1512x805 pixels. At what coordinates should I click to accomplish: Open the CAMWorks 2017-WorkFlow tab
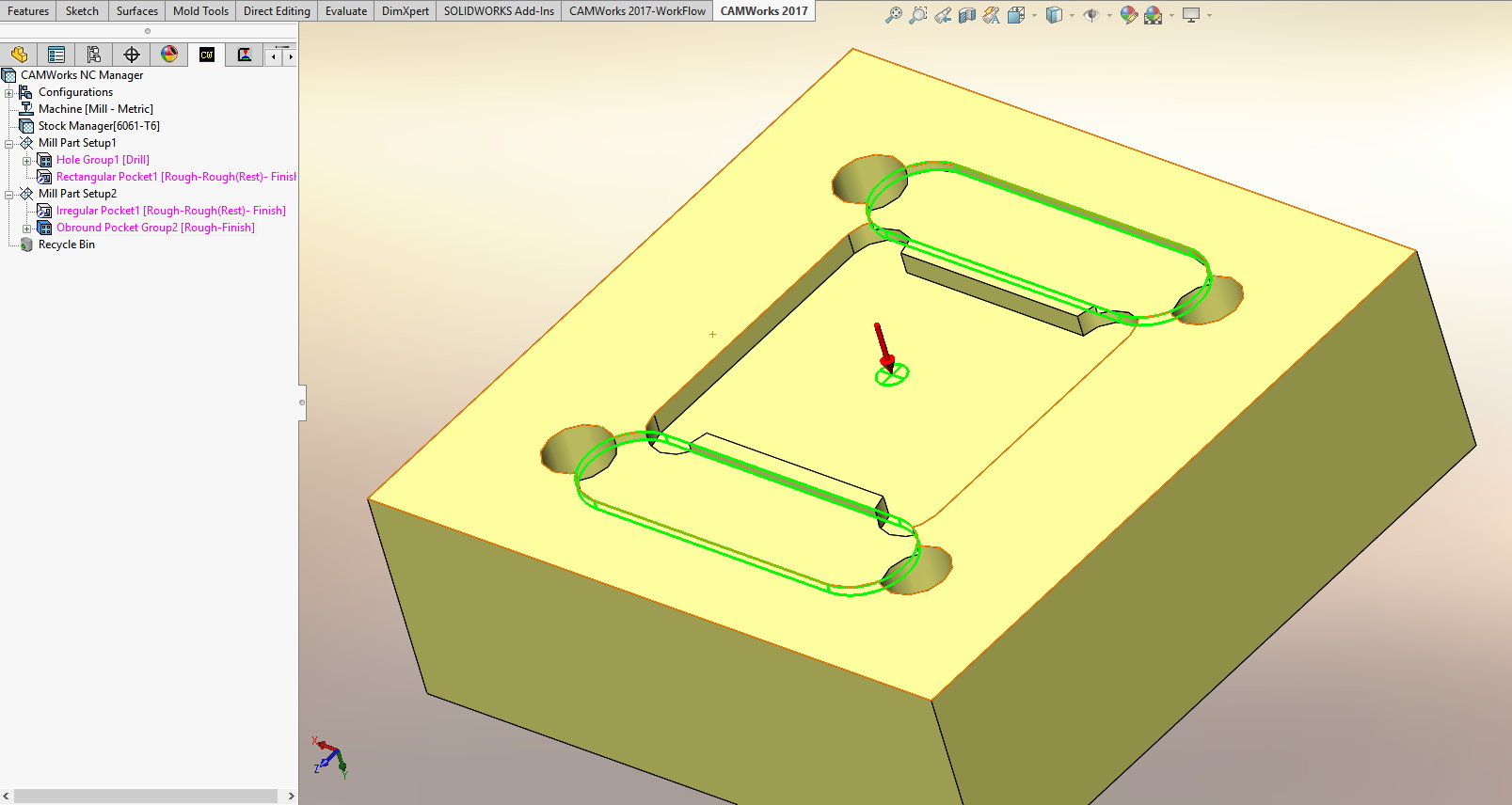(637, 11)
